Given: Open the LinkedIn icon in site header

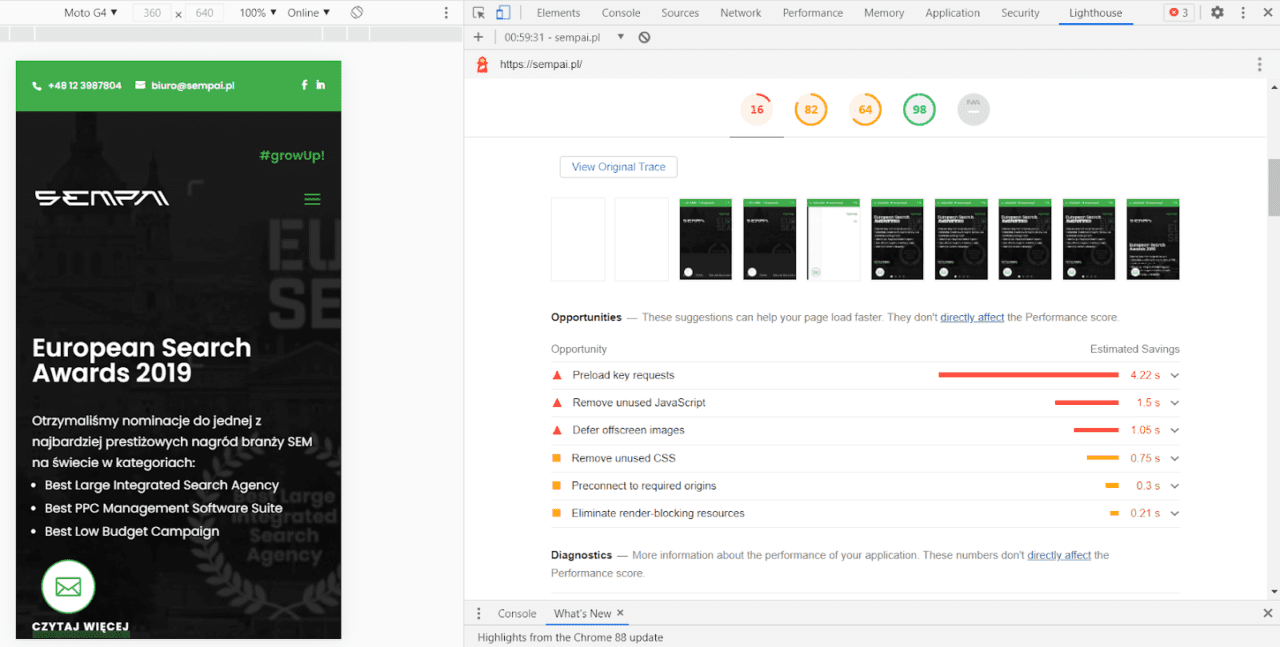Looking at the screenshot, I should 321,85.
